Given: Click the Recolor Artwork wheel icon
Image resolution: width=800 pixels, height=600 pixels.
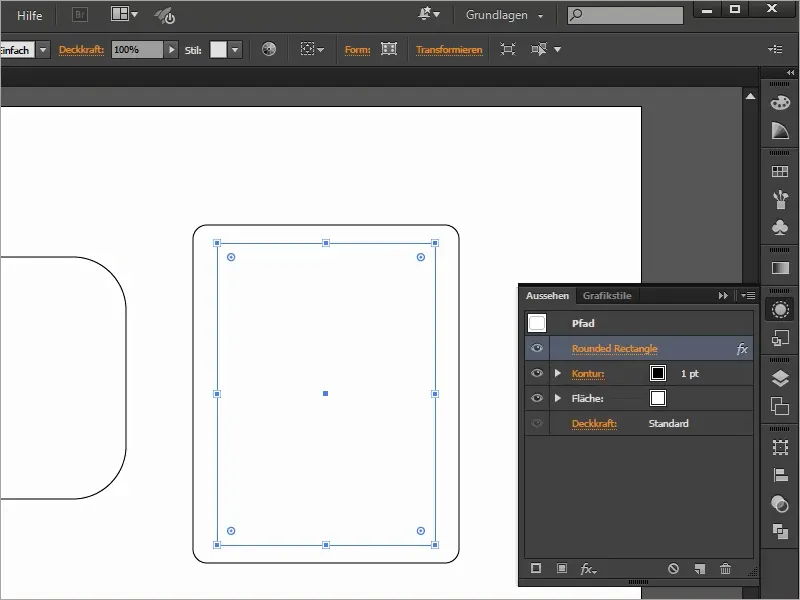Looking at the screenshot, I should click(269, 49).
